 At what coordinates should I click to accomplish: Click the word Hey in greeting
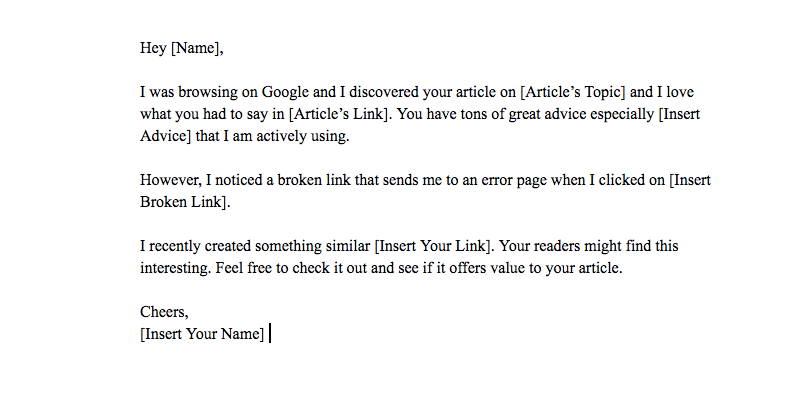[153, 48]
